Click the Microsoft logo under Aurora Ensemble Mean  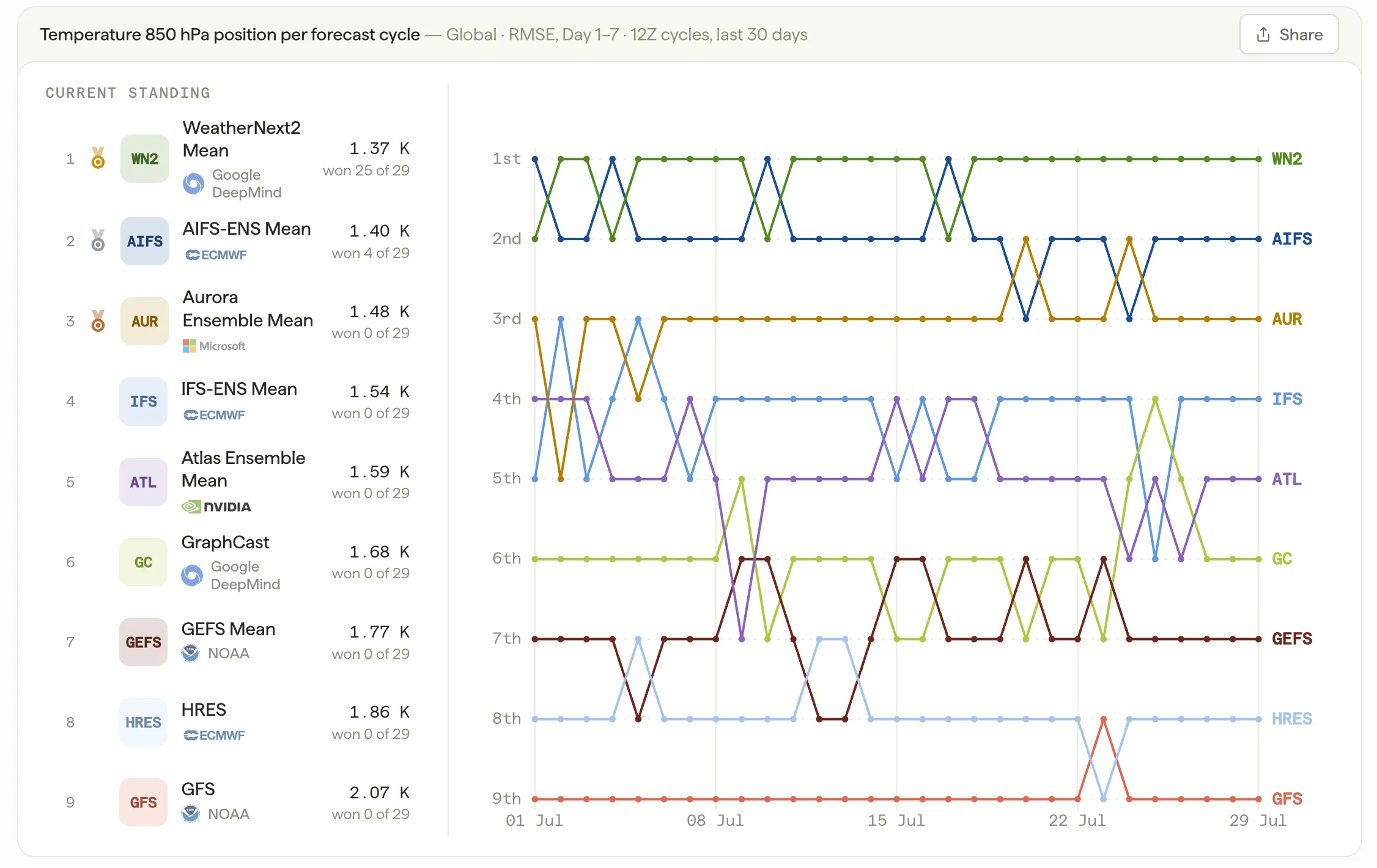(213, 346)
